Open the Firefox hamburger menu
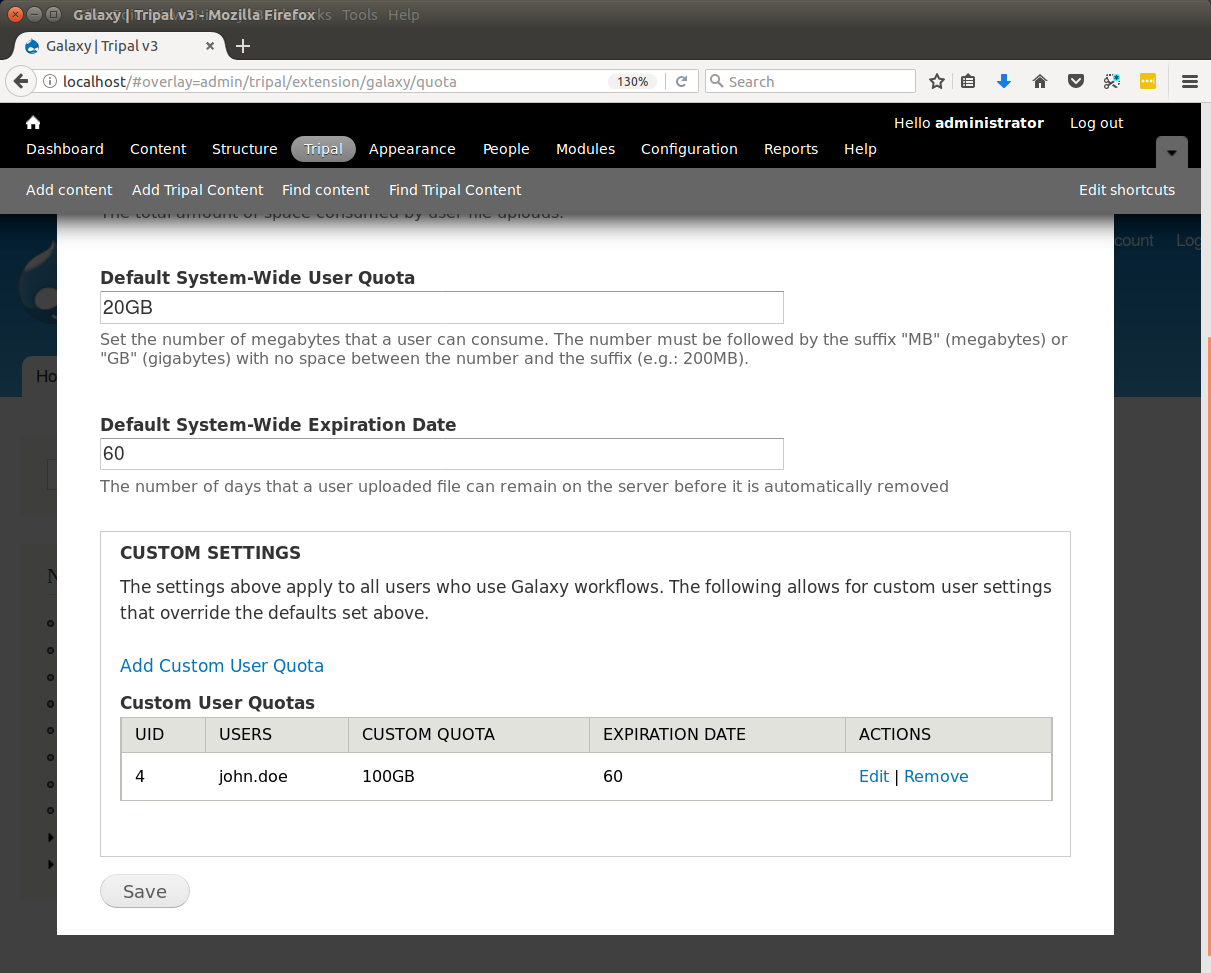The image size is (1211, 973). 1190,82
